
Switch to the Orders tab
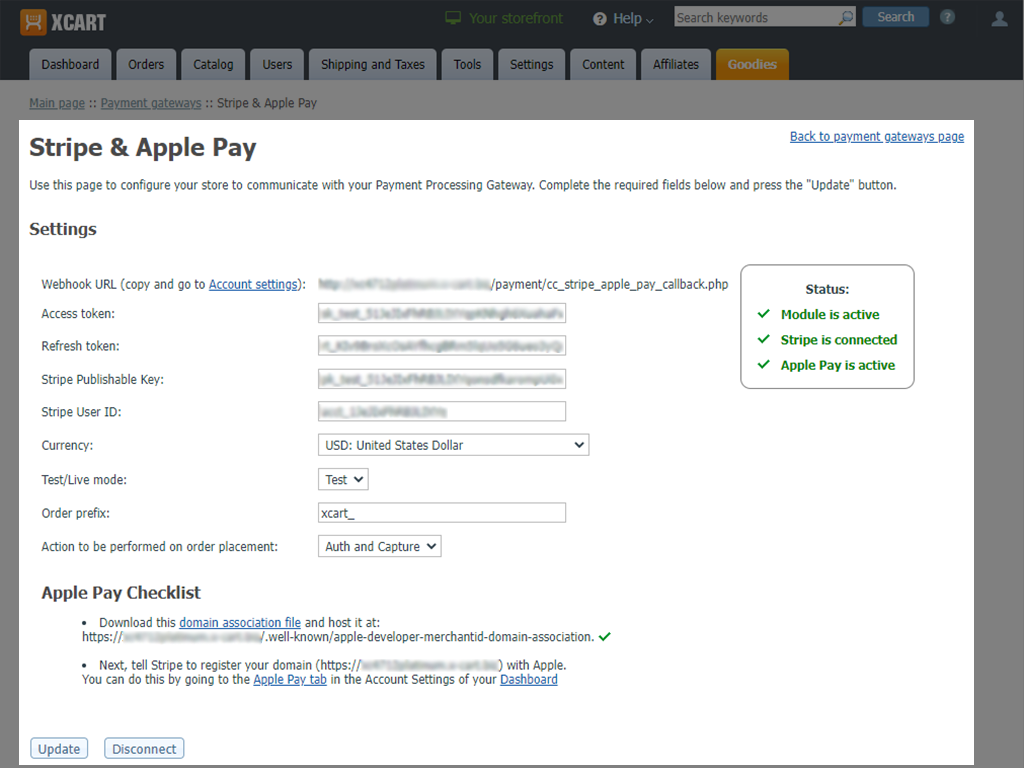click(x=146, y=64)
